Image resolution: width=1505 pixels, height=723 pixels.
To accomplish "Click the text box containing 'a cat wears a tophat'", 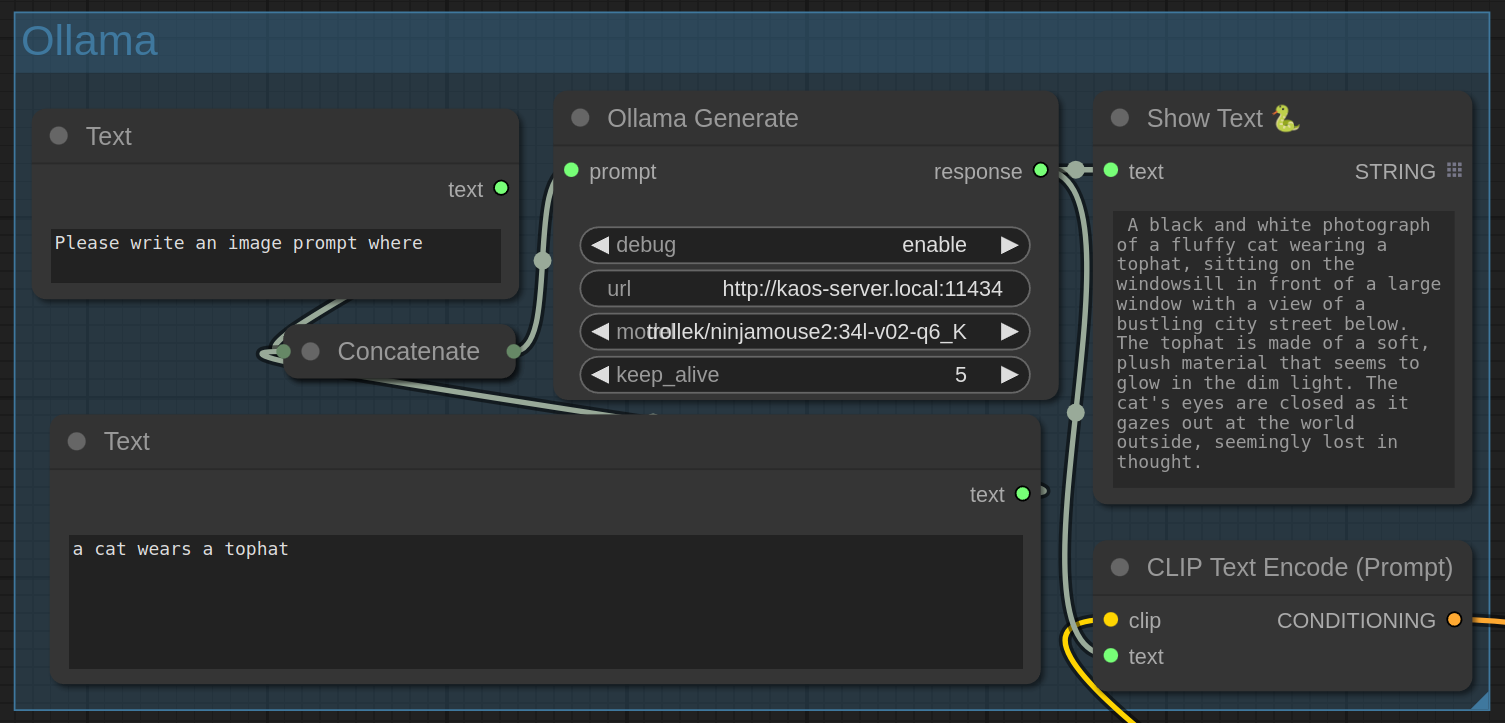I will [545, 601].
